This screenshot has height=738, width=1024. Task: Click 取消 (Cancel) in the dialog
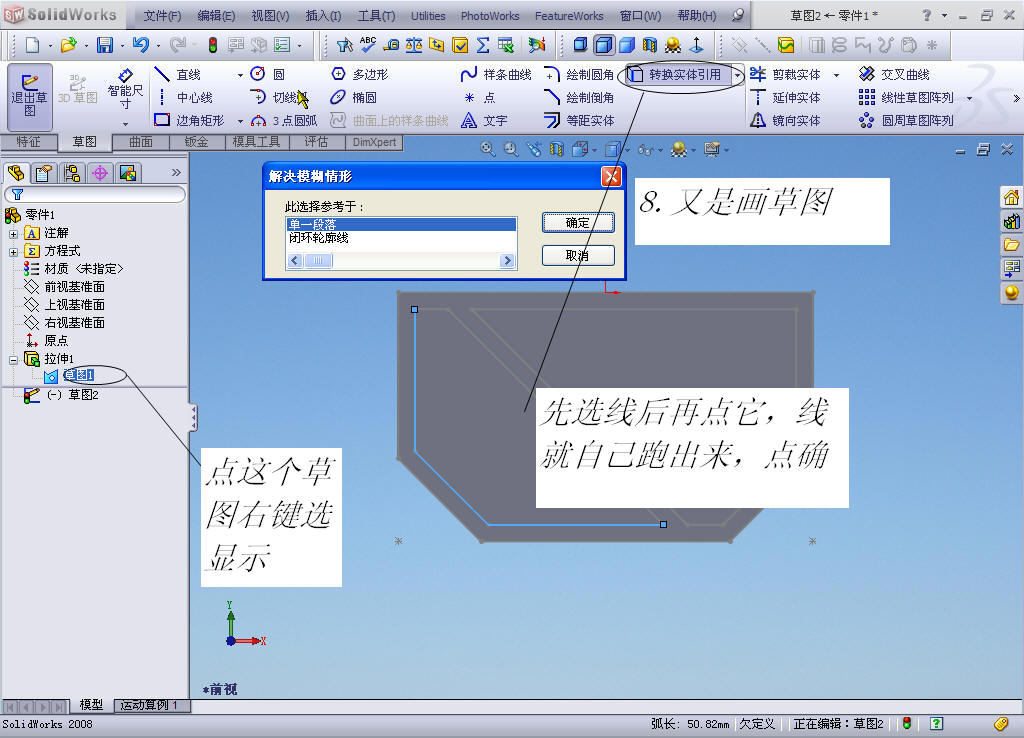[x=578, y=255]
